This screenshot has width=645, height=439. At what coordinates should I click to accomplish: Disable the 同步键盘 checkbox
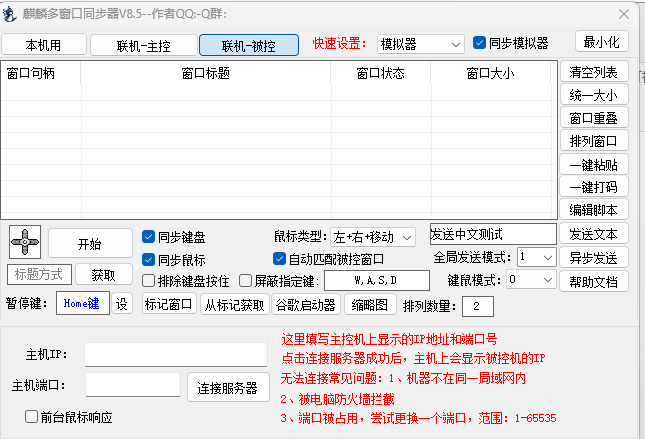pyautogui.click(x=149, y=237)
